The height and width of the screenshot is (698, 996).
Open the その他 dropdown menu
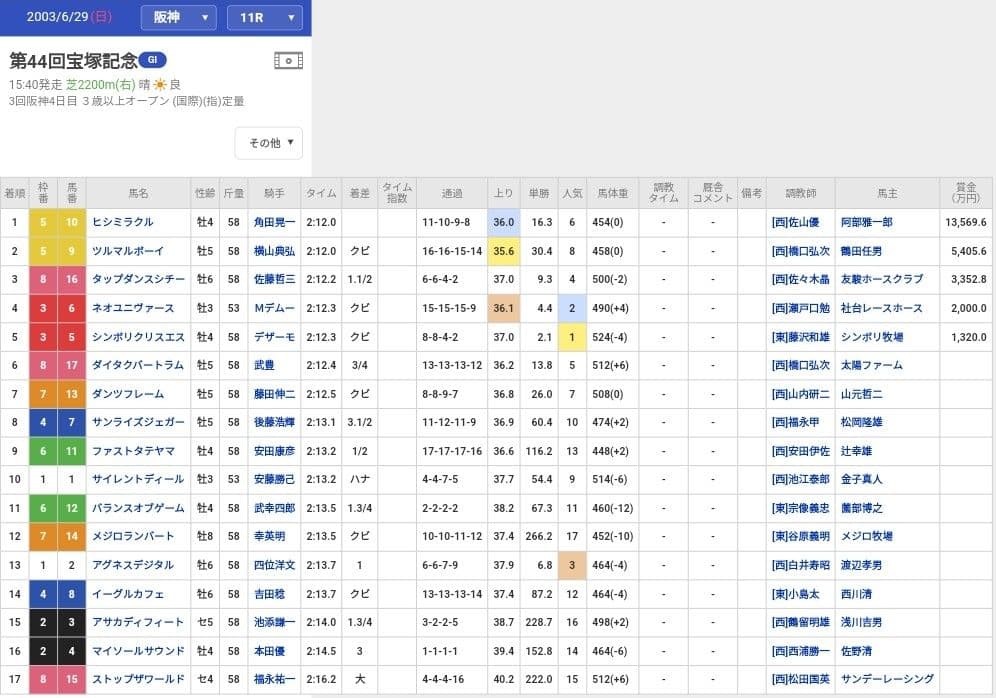point(269,143)
